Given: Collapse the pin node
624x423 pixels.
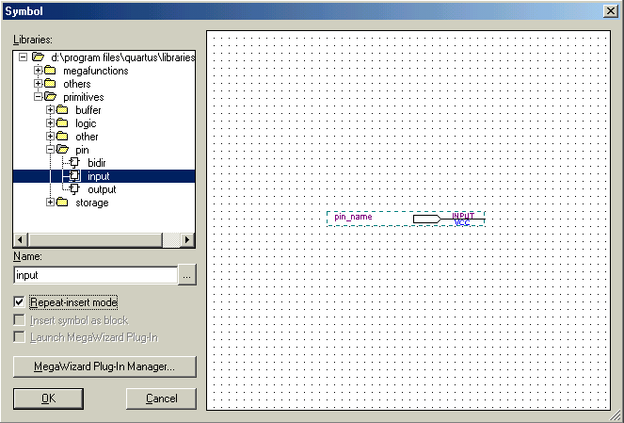Looking at the screenshot, I should tap(50, 150).
